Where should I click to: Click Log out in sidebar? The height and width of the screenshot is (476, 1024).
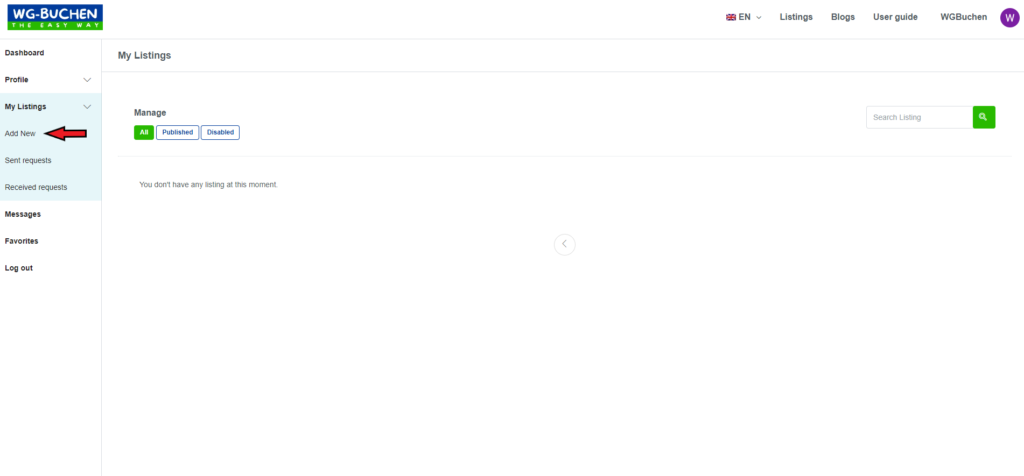click(x=18, y=268)
